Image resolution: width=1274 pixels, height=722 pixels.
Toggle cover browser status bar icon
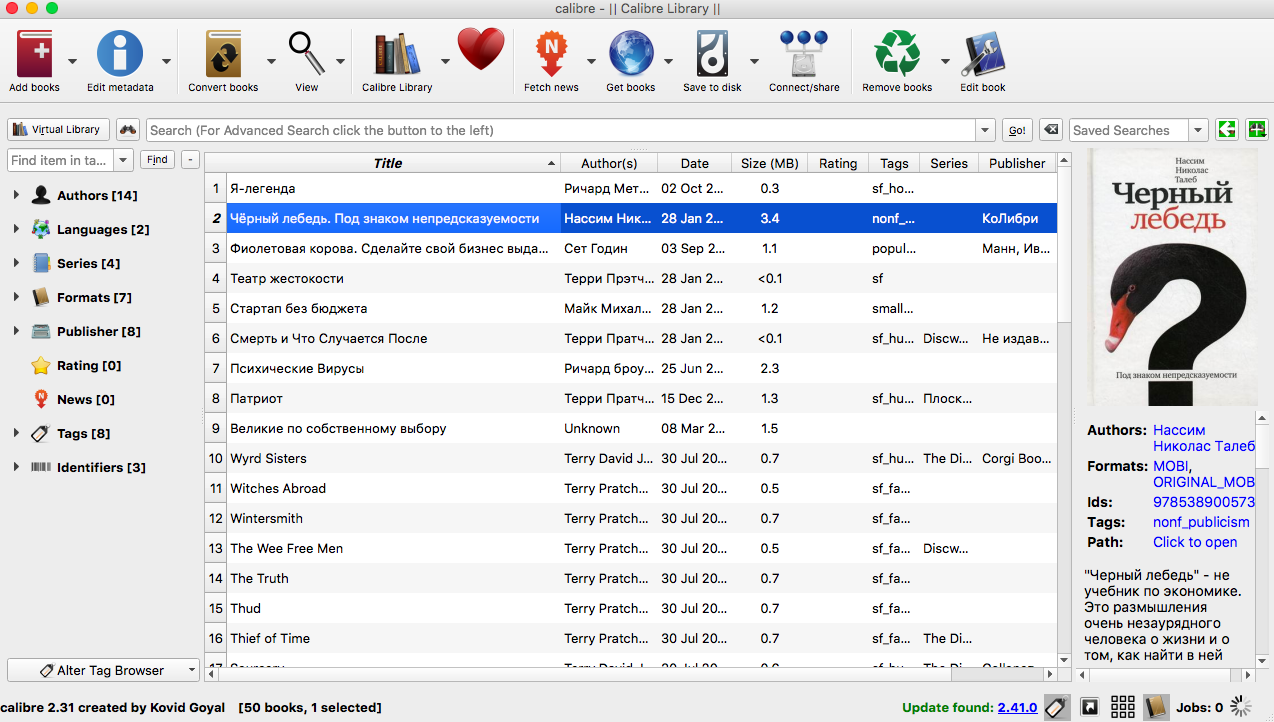(x=1089, y=707)
